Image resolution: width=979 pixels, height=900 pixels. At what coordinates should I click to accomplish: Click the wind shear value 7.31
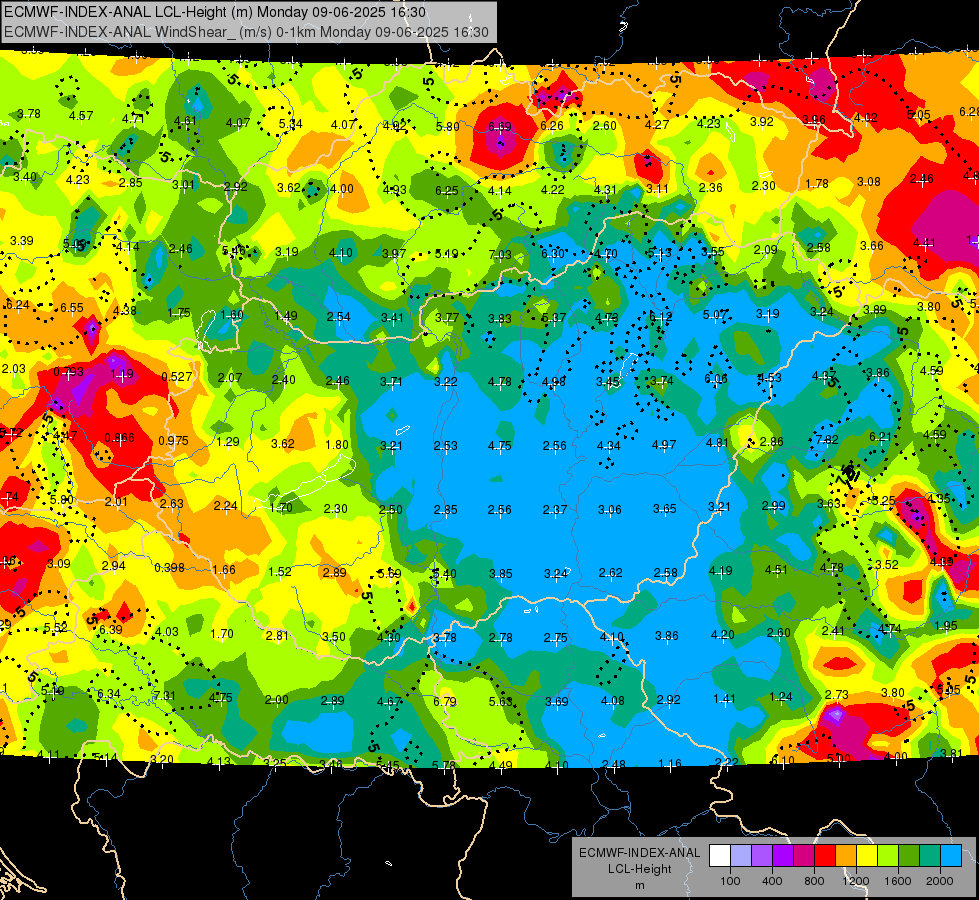(164, 696)
